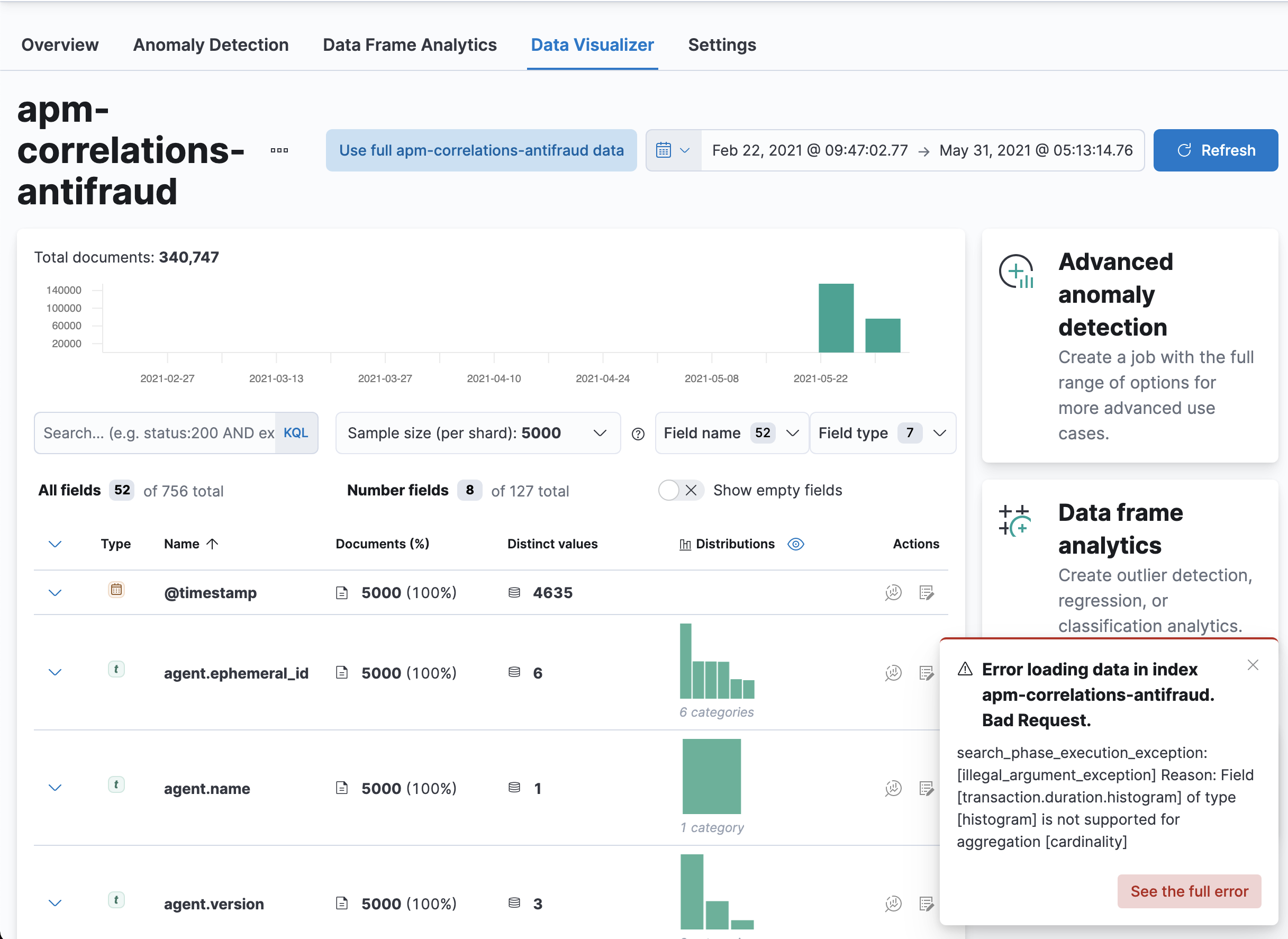Image resolution: width=1288 pixels, height=939 pixels.
Task: Open the Settings tab
Action: pyautogui.click(x=722, y=45)
